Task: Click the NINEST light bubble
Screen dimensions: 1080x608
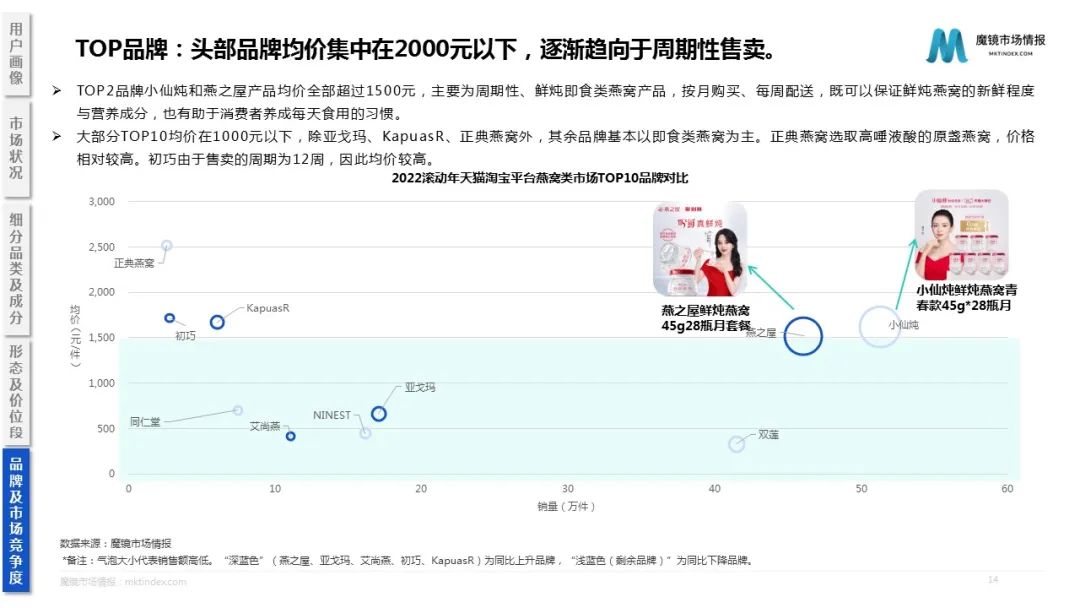Action: (x=365, y=433)
